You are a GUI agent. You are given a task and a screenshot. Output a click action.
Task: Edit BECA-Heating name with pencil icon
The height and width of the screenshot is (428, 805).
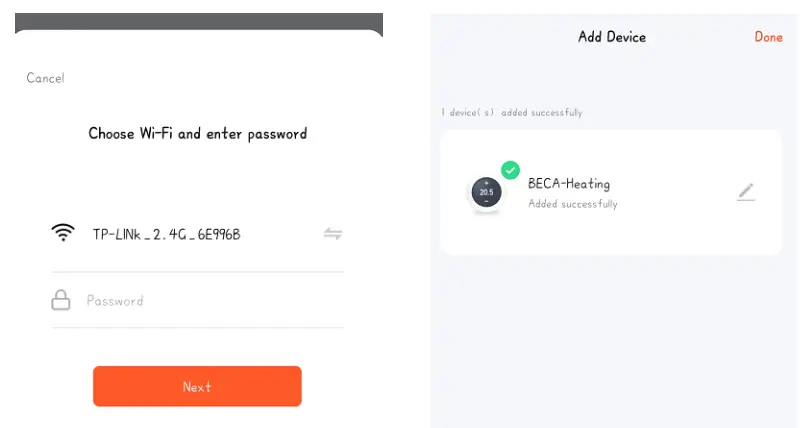(x=746, y=192)
